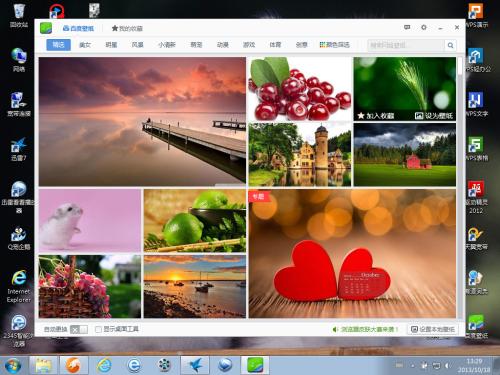500x375 pixels.
Task: Open Internet Explorer desktop shortcut
Action: pyautogui.click(x=19, y=286)
